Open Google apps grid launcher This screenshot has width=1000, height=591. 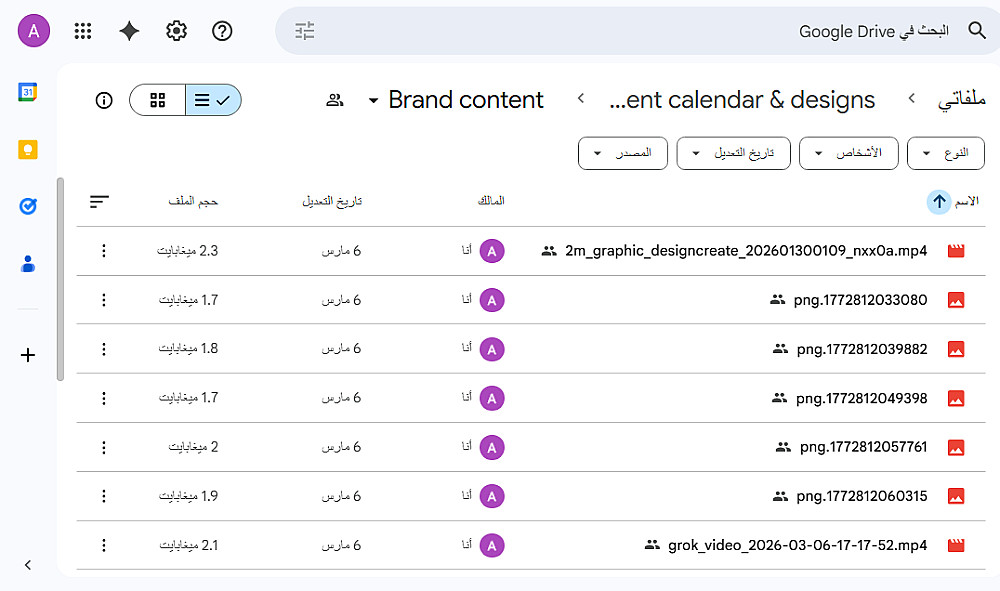point(83,31)
